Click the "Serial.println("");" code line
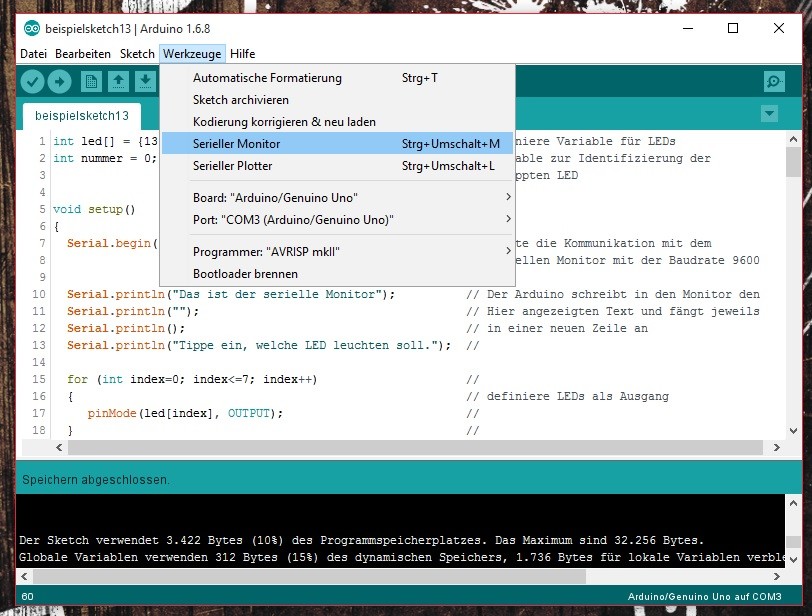Image resolution: width=812 pixels, height=616 pixels. 133,311
